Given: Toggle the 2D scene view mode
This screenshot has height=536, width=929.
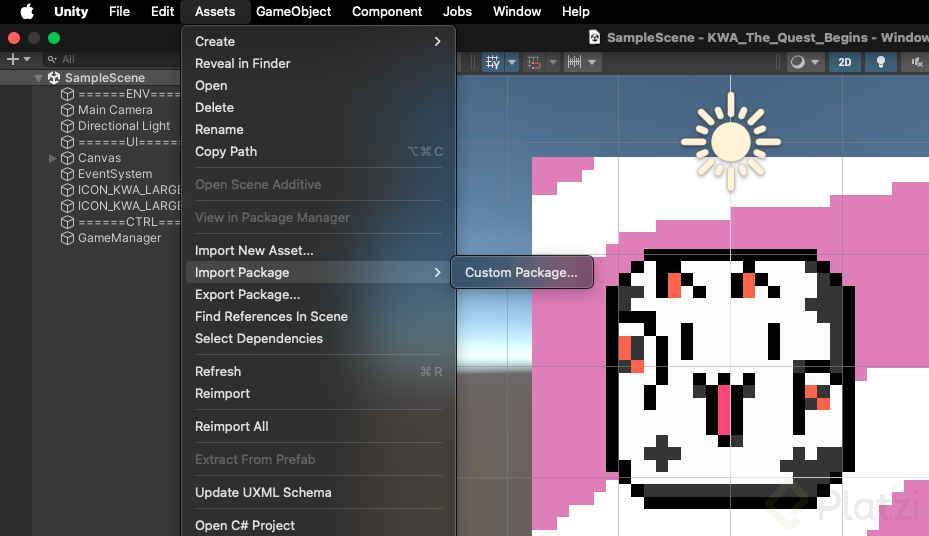Looking at the screenshot, I should [845, 62].
